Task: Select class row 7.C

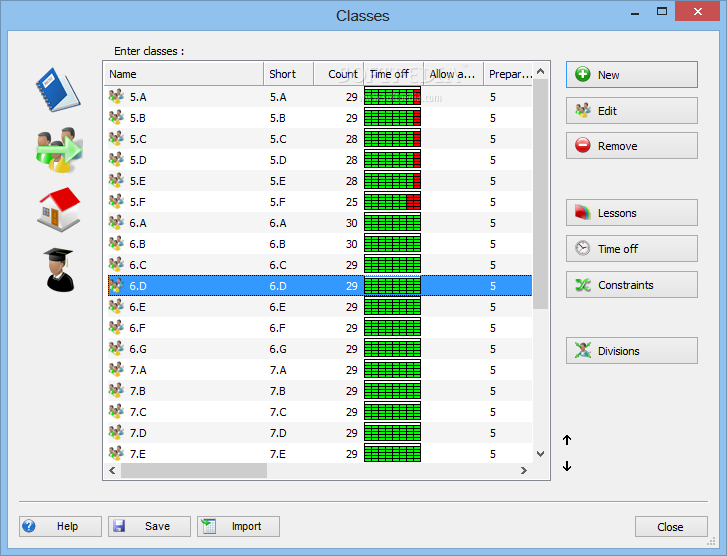Action: [320, 412]
